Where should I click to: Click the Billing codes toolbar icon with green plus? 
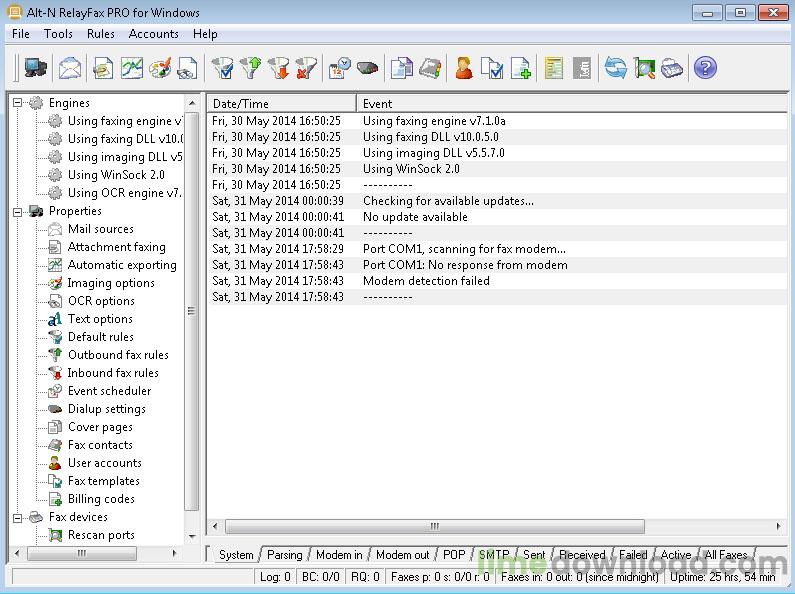(x=521, y=68)
